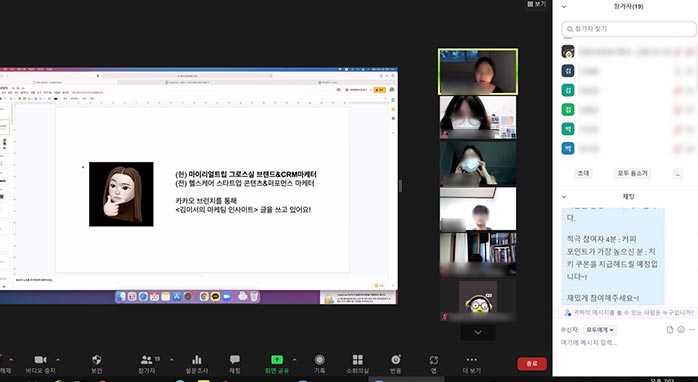Viewport: 698px width, 382px height.
Task: Open participants options arrow next to 참가자
Action: (x=171, y=360)
